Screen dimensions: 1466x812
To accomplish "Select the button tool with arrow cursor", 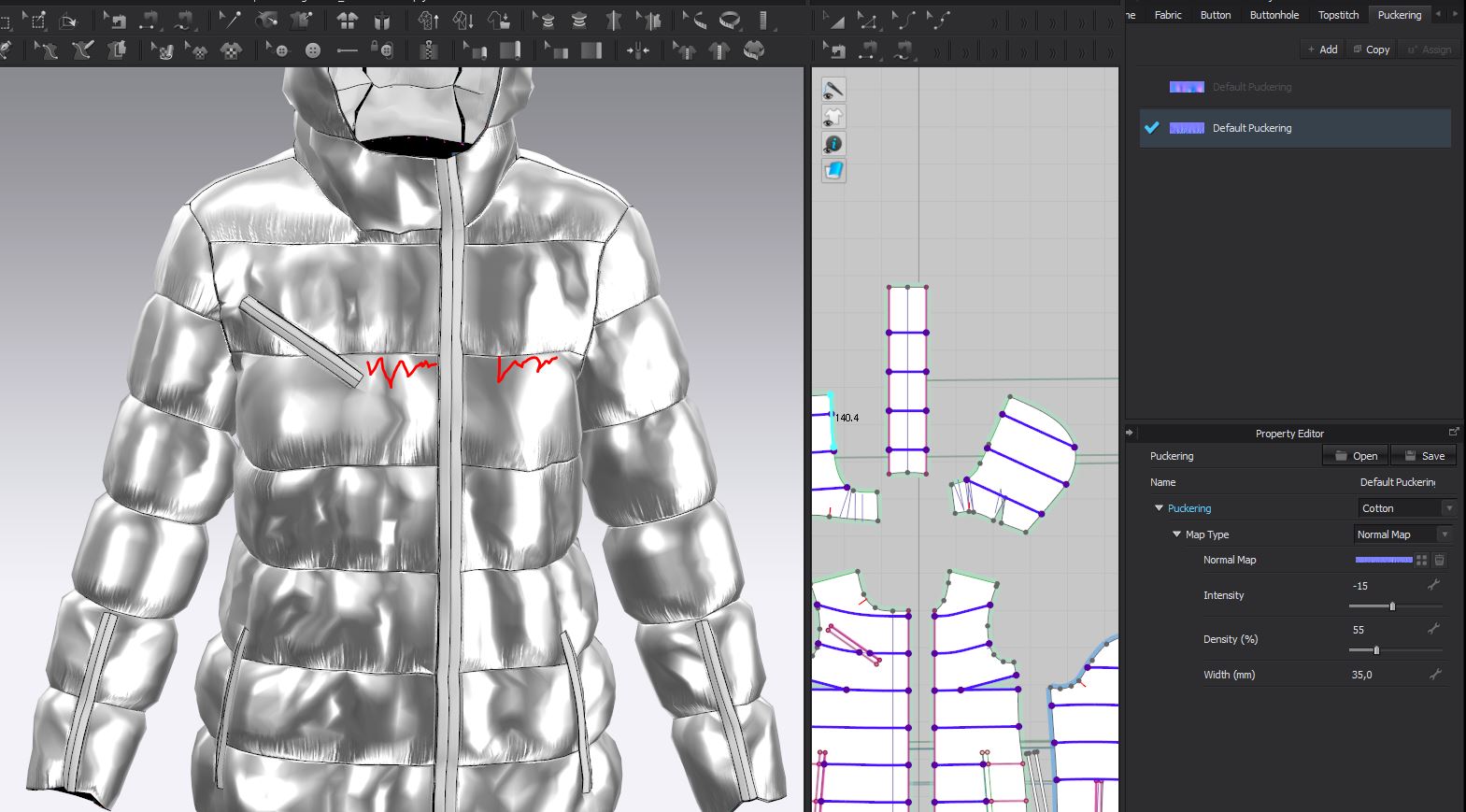I will (278, 50).
